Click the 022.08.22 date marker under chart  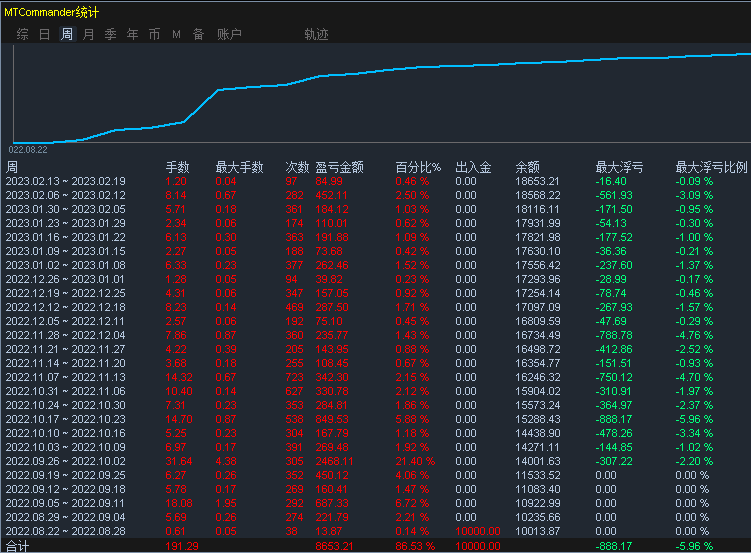coord(28,149)
